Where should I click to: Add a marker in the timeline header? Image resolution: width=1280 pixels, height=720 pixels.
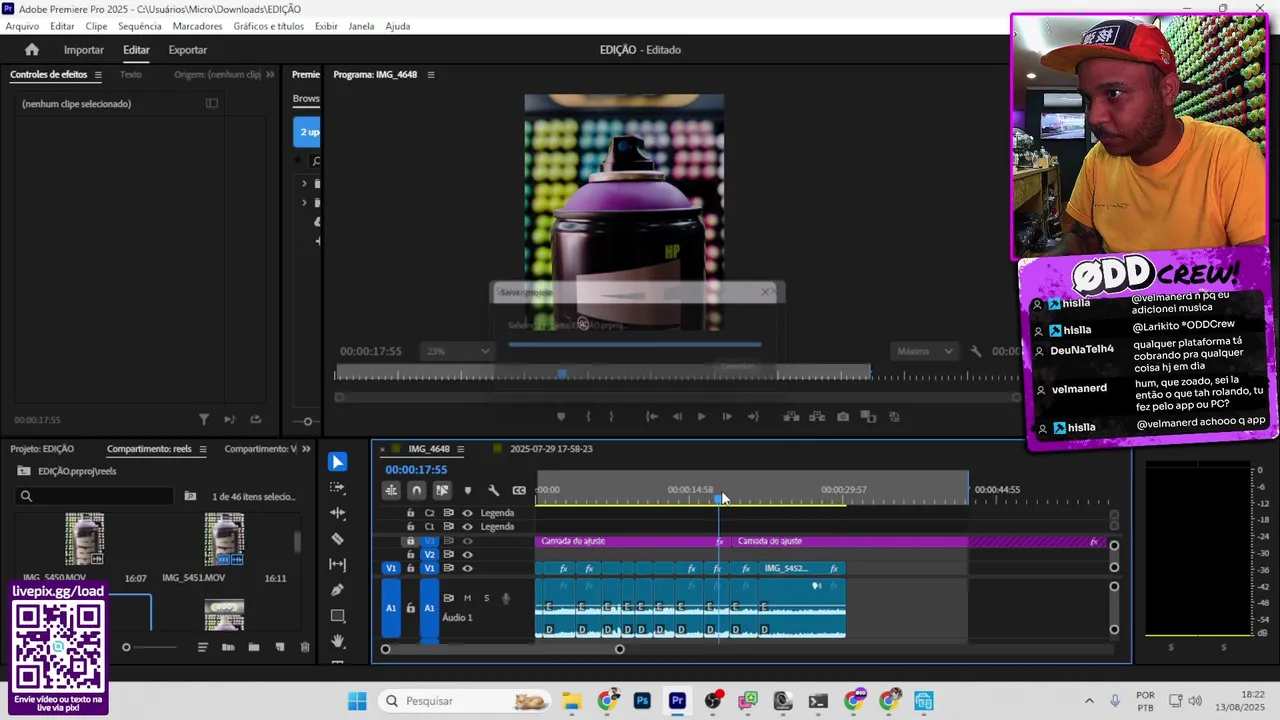tap(467, 490)
